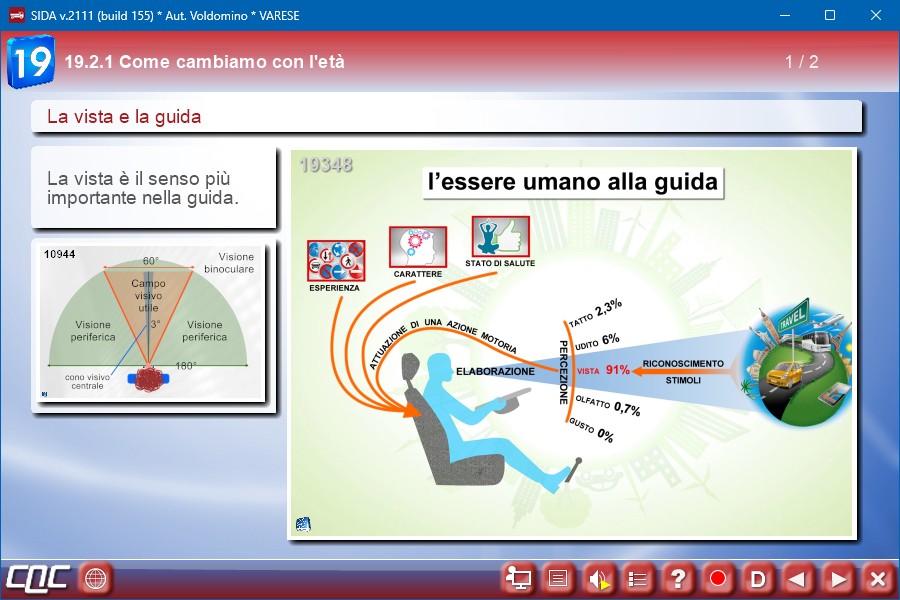Play the audio narration speaker icon
Screen dimensions: 900x600
tap(598, 578)
